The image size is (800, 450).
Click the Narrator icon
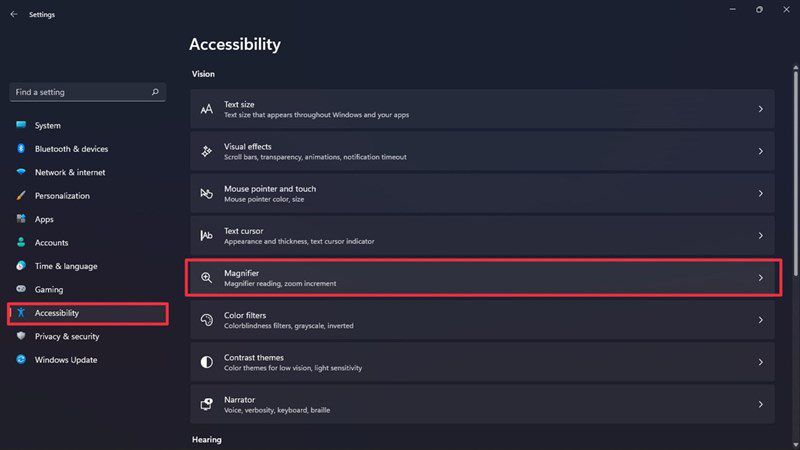(x=206, y=404)
